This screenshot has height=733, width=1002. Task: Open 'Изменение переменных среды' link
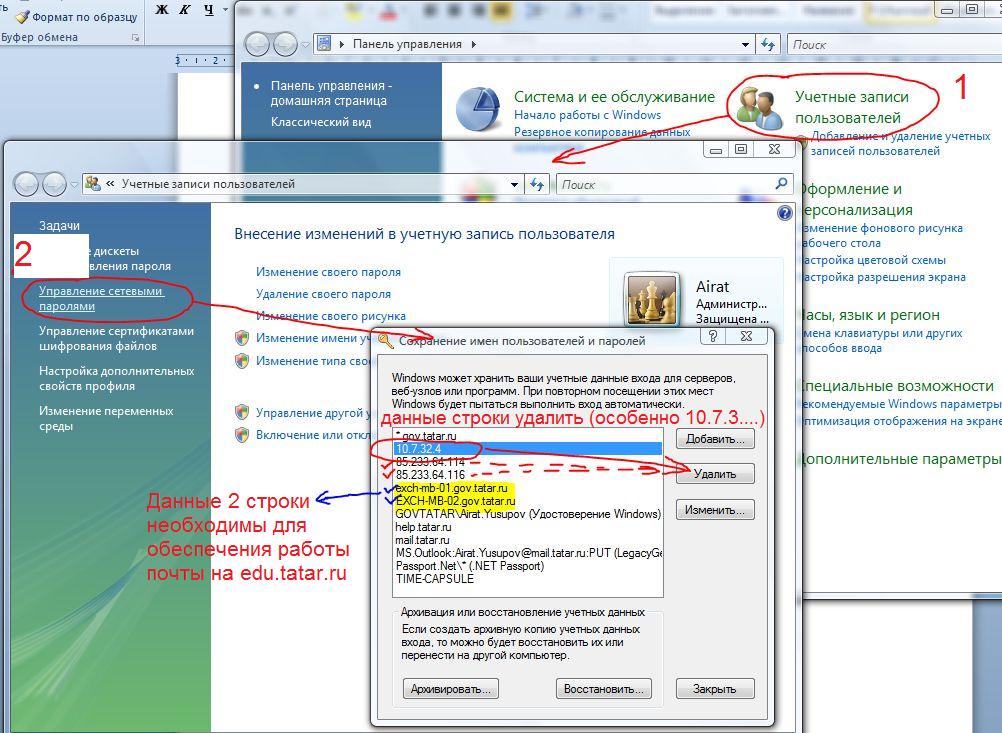(x=106, y=418)
